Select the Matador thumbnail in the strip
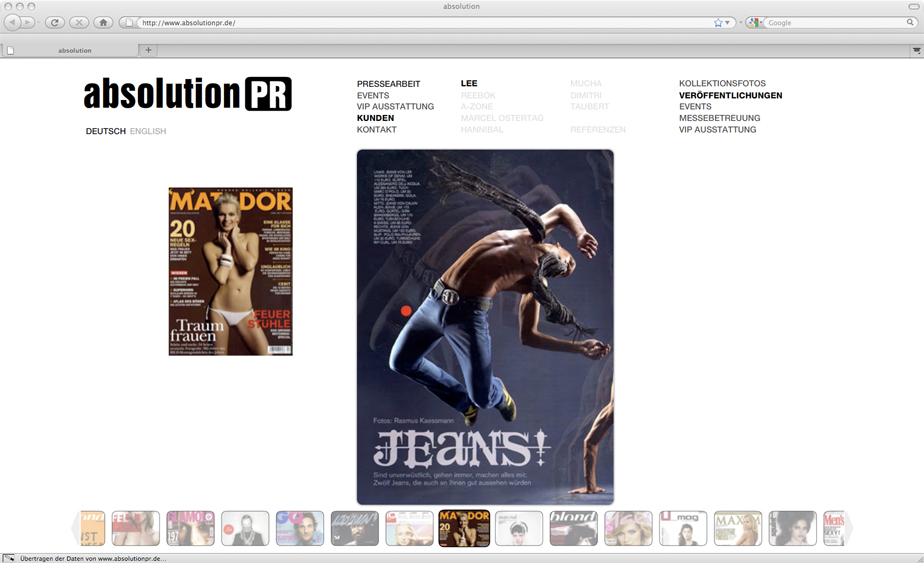Image resolution: width=924 pixels, height=563 pixels. tap(464, 528)
